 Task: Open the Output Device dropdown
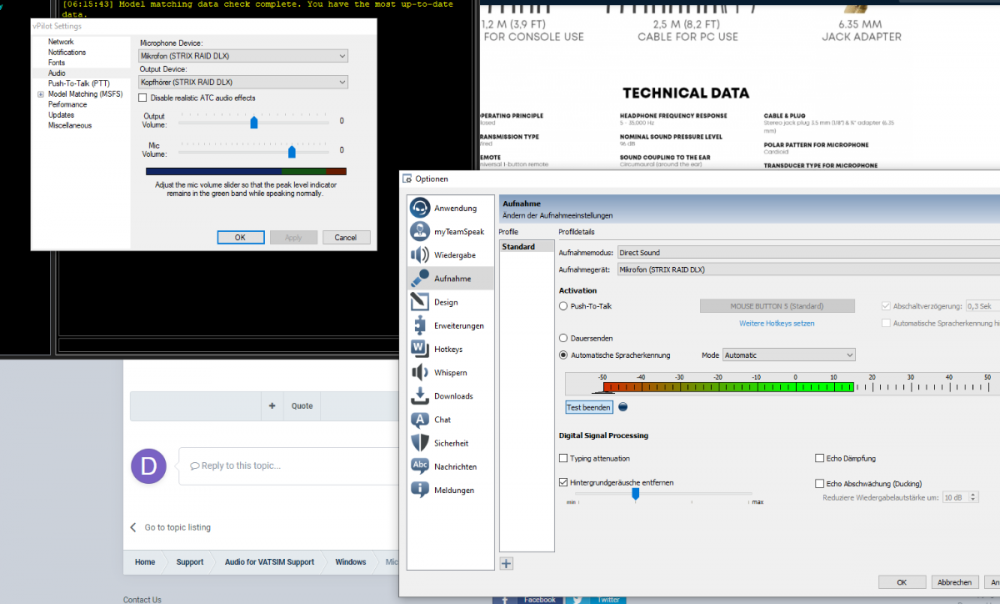(x=244, y=82)
